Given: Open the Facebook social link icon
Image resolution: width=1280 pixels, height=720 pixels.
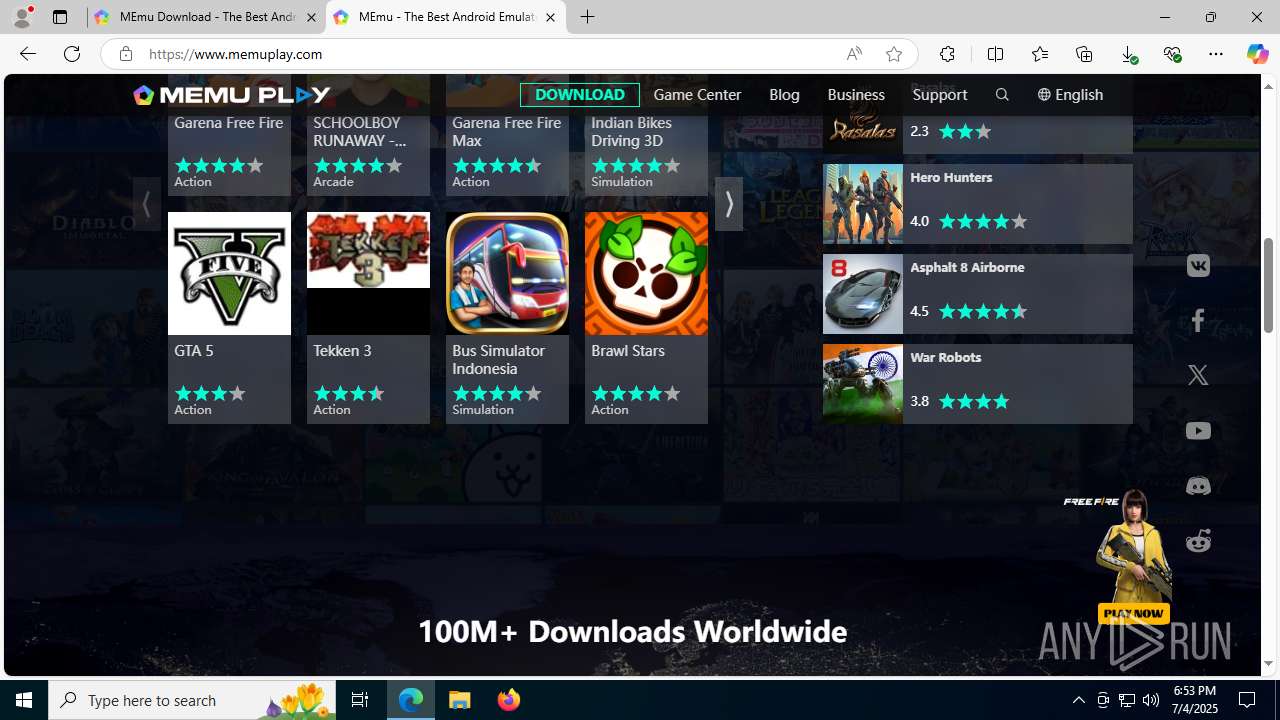Looking at the screenshot, I should pyautogui.click(x=1198, y=321).
